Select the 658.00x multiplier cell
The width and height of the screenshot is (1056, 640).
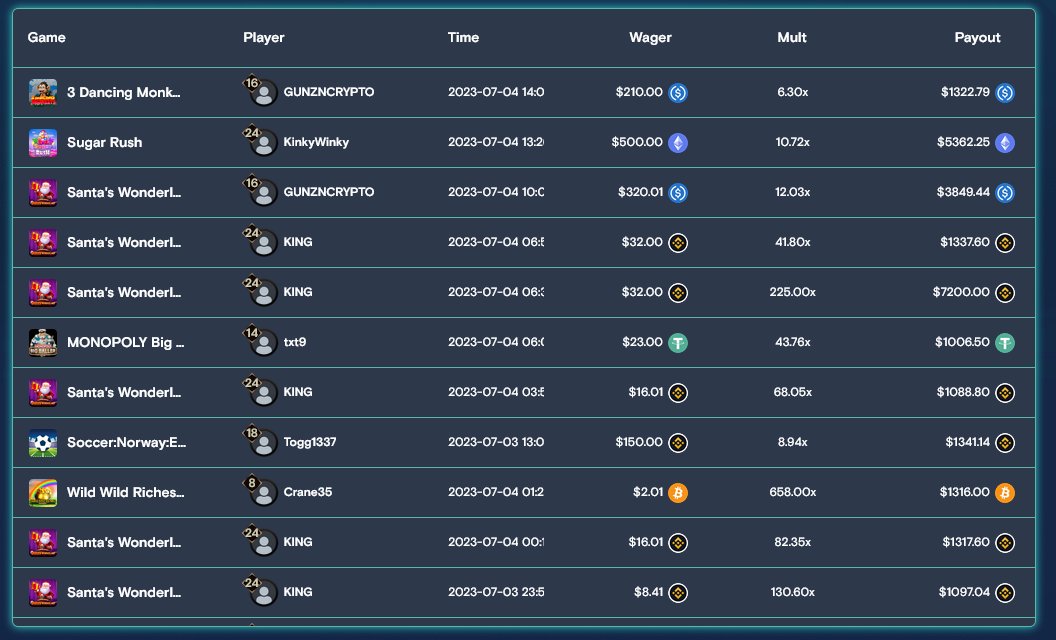coord(793,492)
